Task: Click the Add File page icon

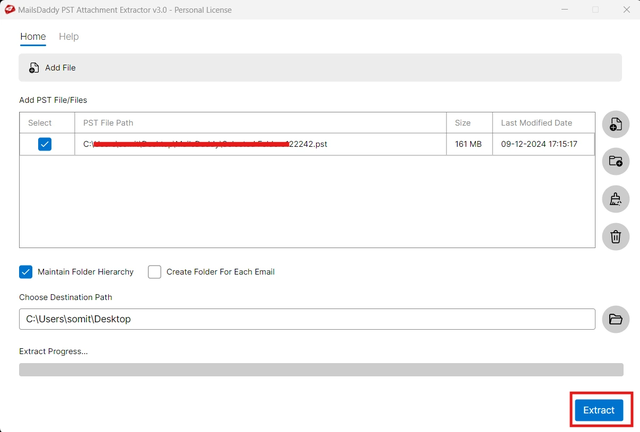Action: coord(34,68)
